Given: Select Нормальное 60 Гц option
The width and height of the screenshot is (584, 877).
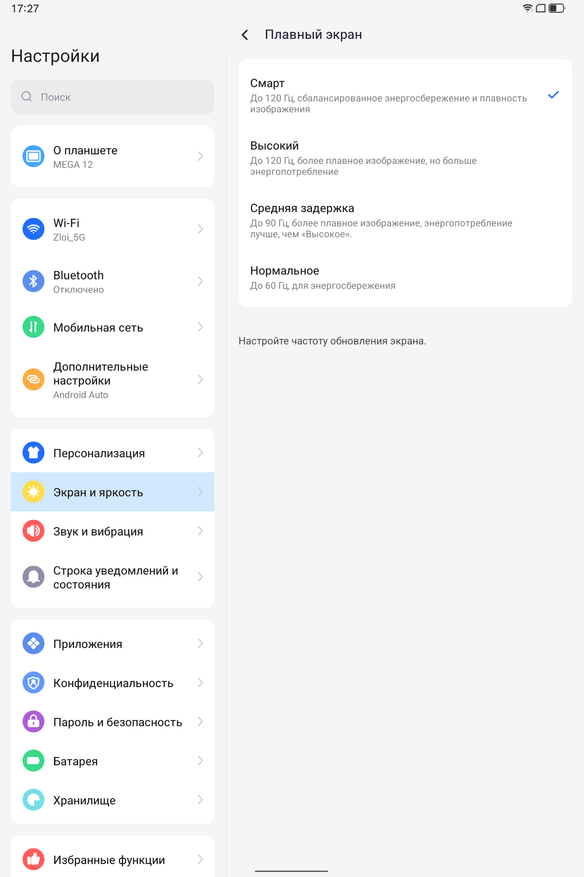Looking at the screenshot, I should point(405,277).
